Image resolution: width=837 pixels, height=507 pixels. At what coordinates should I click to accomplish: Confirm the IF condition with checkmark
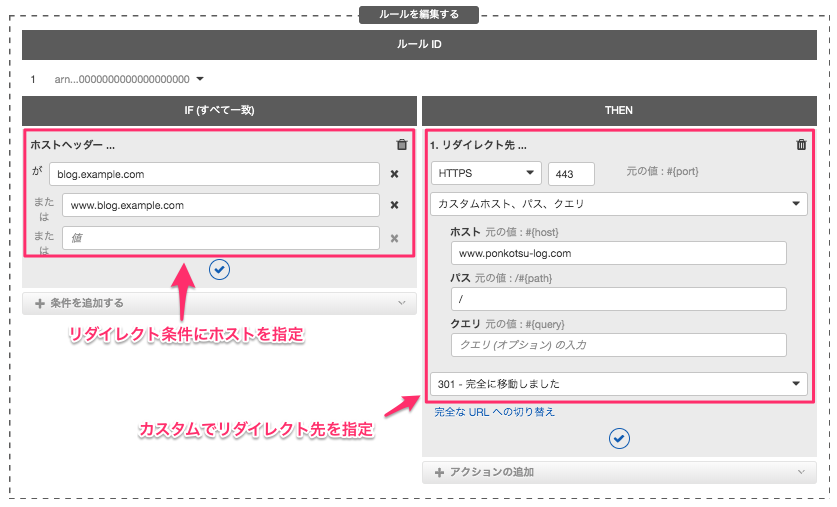pos(219,270)
